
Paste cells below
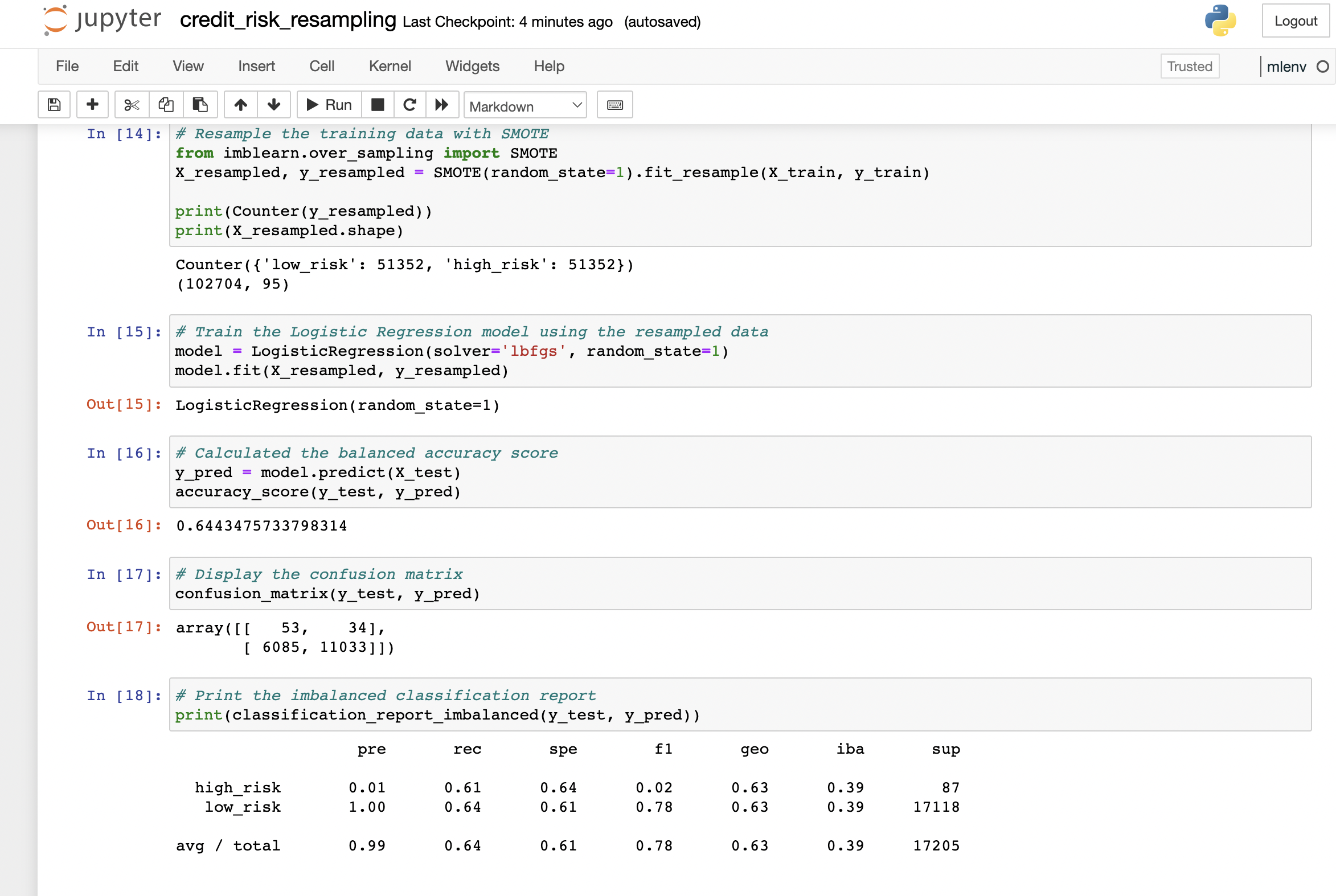click(200, 105)
